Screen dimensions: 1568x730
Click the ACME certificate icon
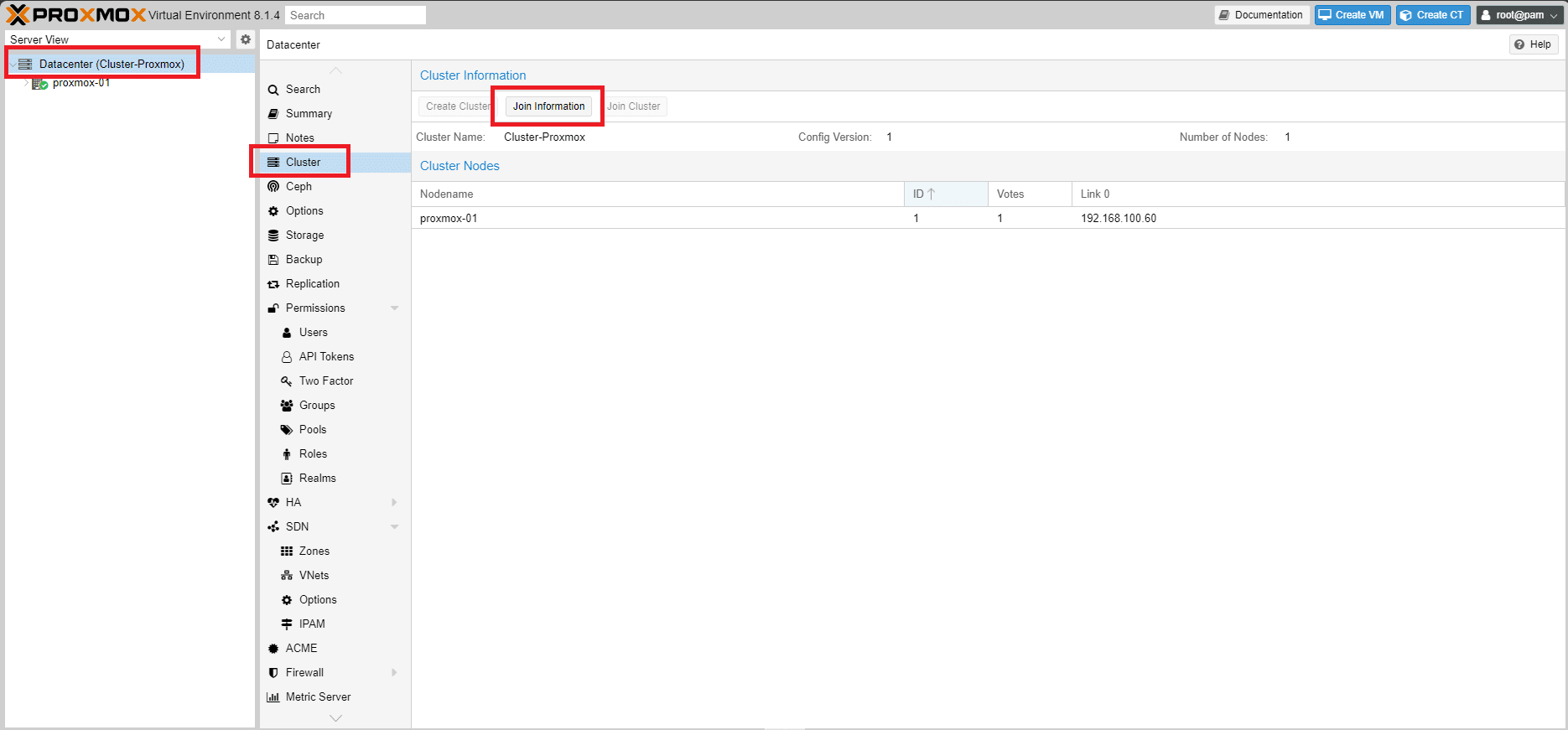273,649
